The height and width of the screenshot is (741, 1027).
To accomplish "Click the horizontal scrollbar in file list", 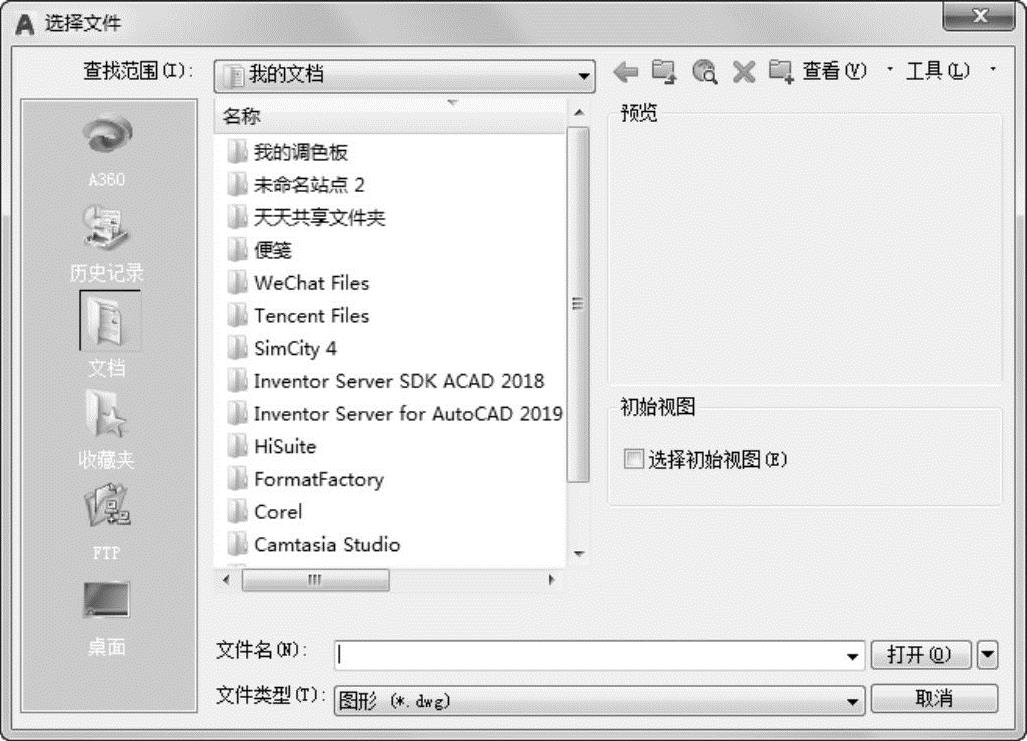I will pos(314,580).
